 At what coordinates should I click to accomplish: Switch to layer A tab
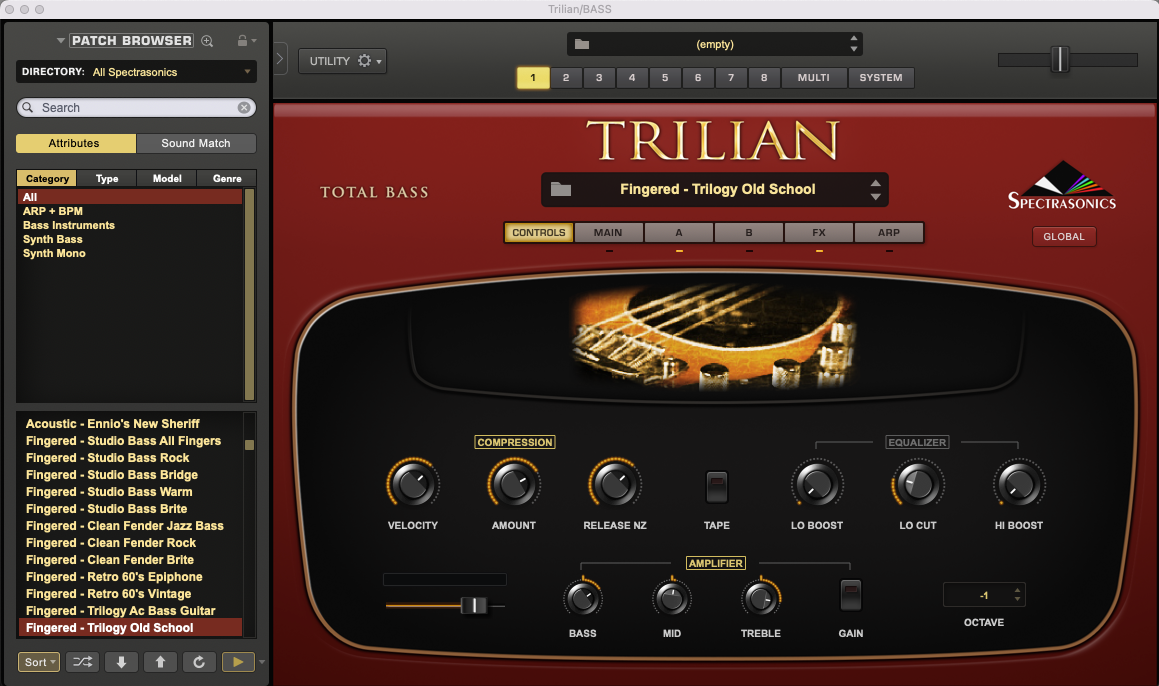click(679, 232)
